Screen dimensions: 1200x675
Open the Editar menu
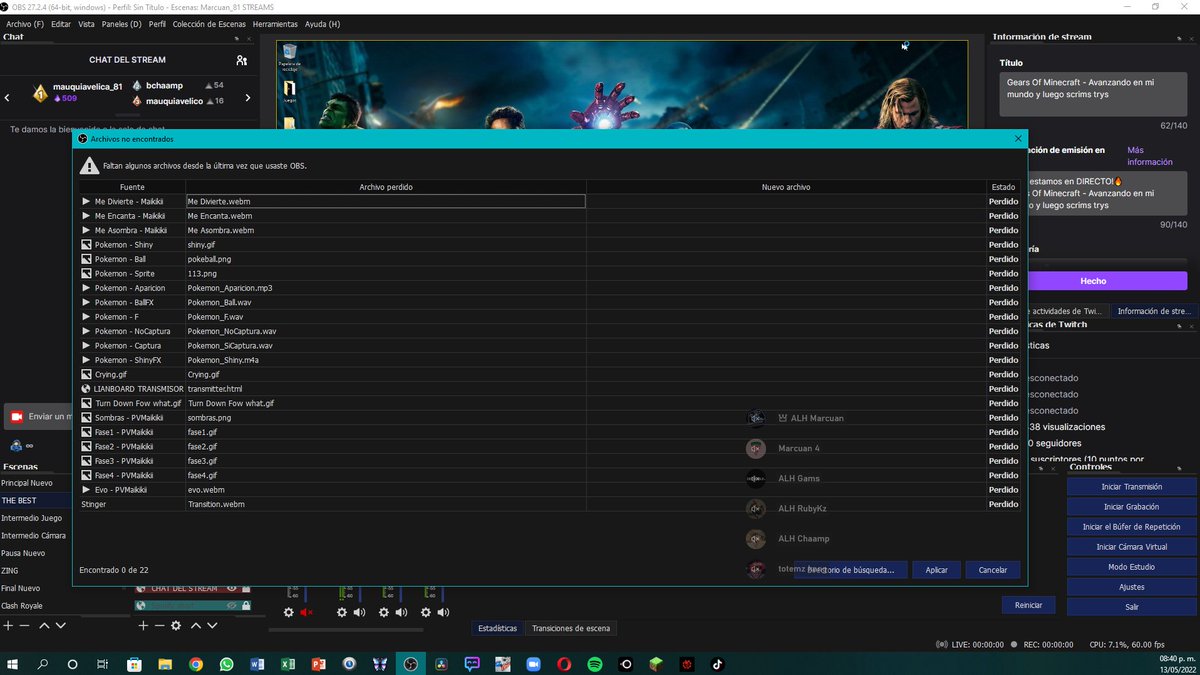click(61, 23)
